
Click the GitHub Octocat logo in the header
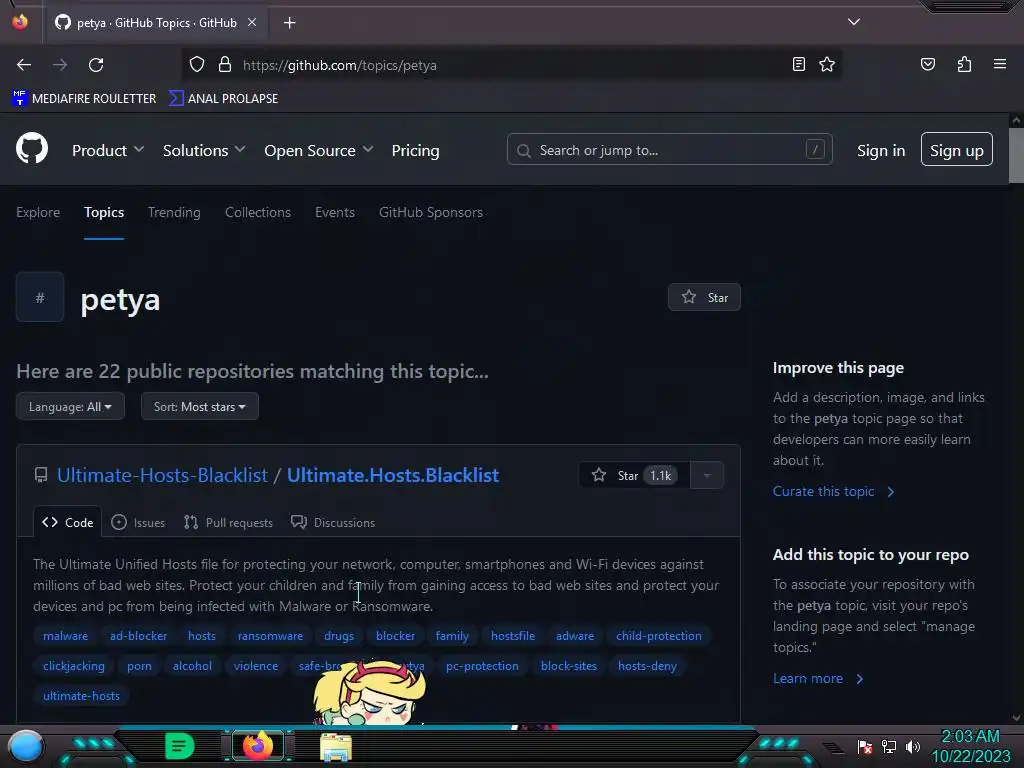pos(32,149)
